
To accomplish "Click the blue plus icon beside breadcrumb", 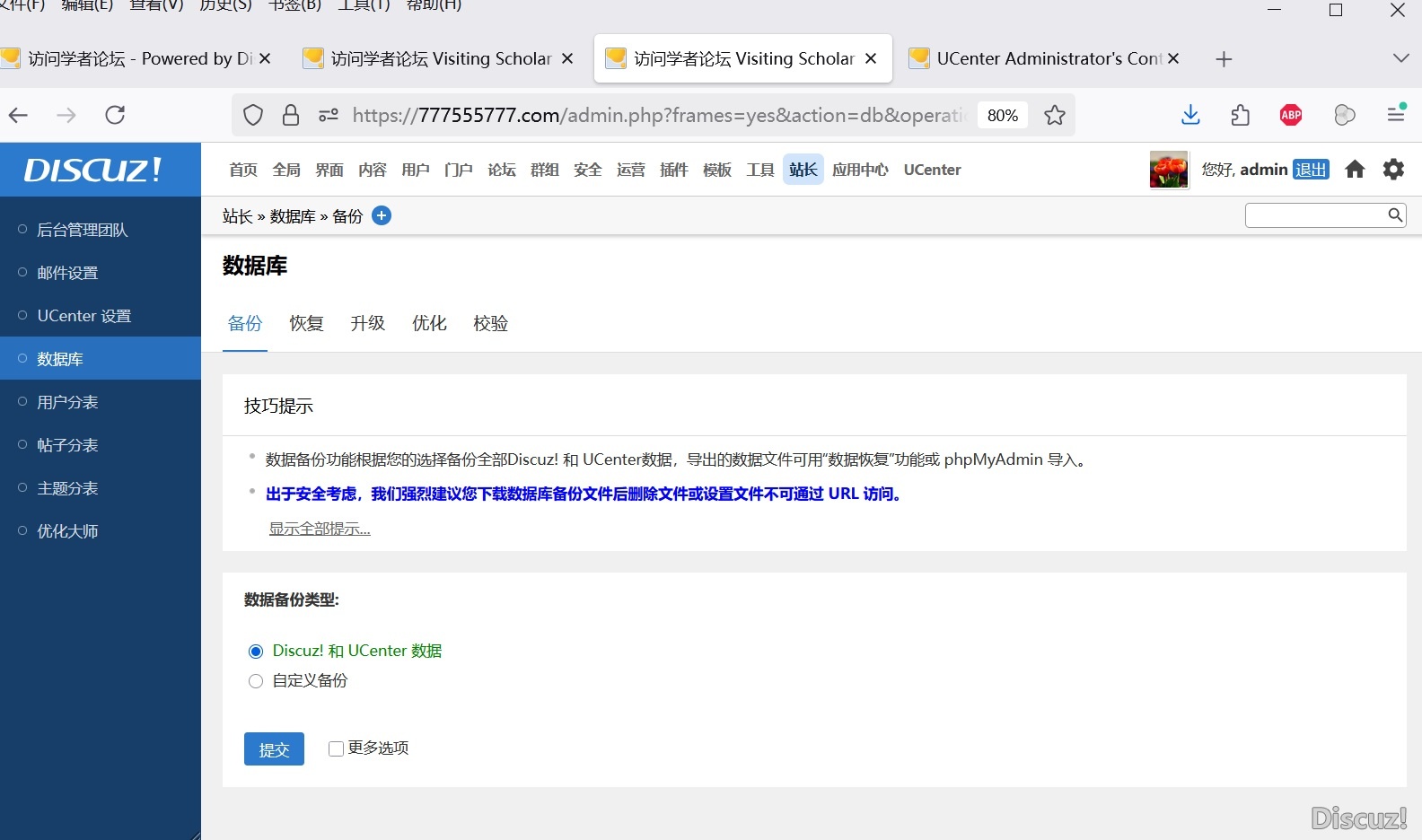I will [x=382, y=216].
